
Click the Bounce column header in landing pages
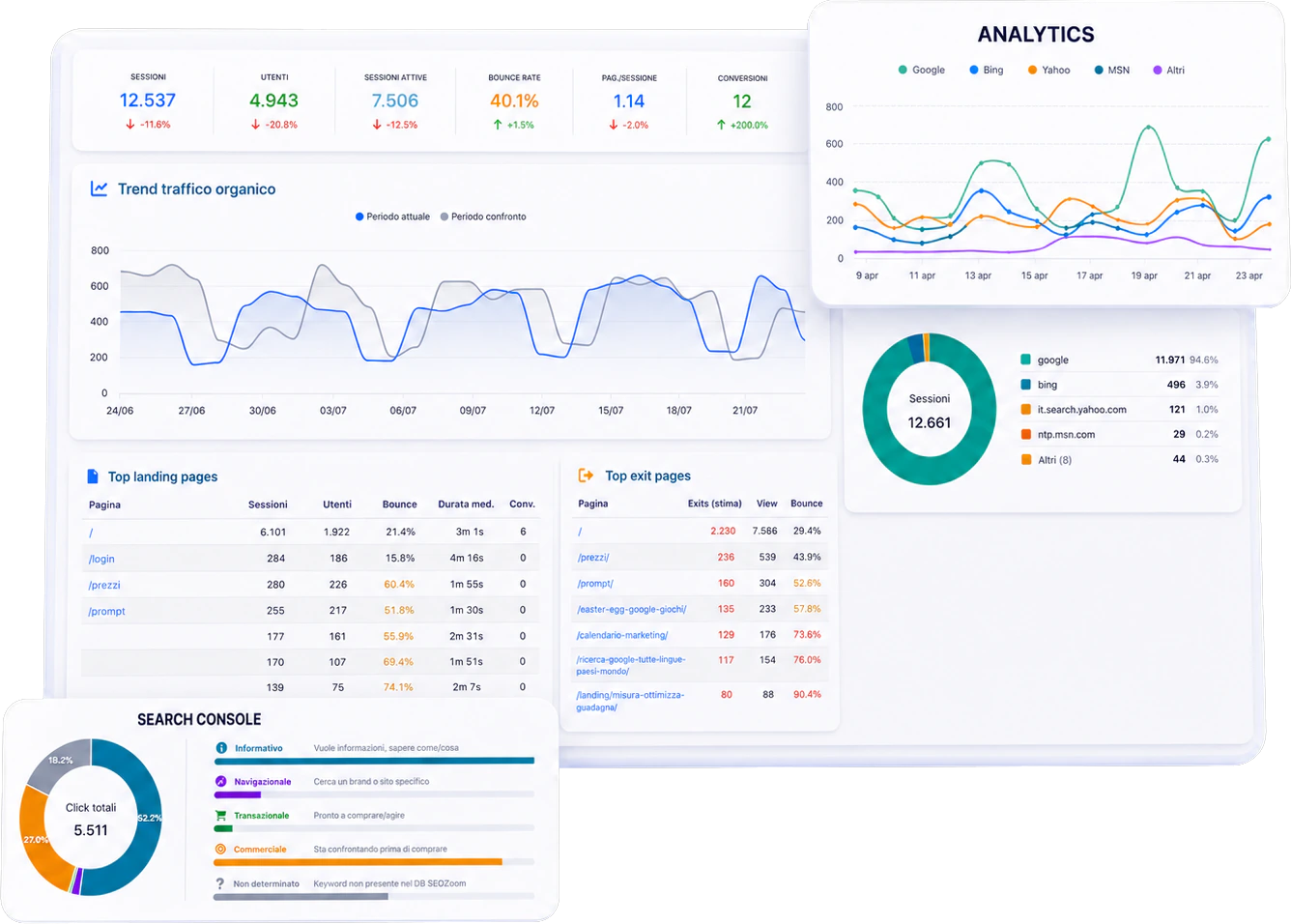[x=399, y=505]
